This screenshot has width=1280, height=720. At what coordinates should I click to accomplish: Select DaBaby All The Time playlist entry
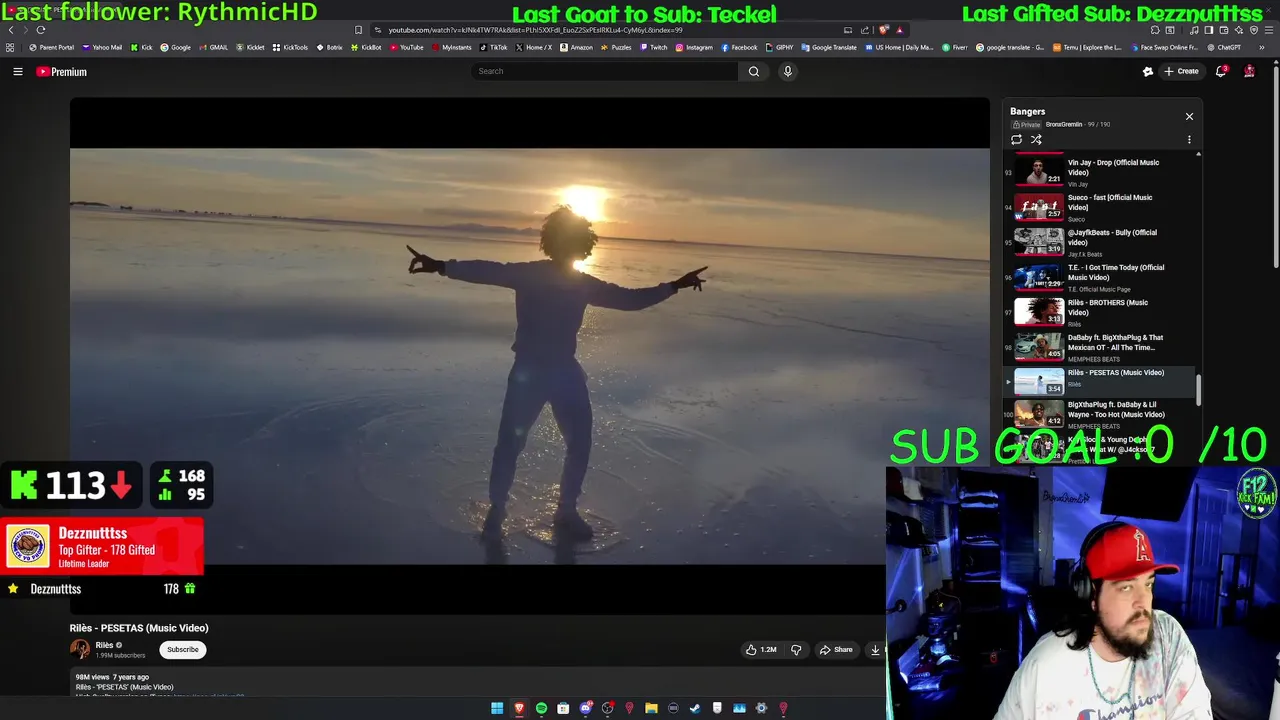click(x=1100, y=347)
